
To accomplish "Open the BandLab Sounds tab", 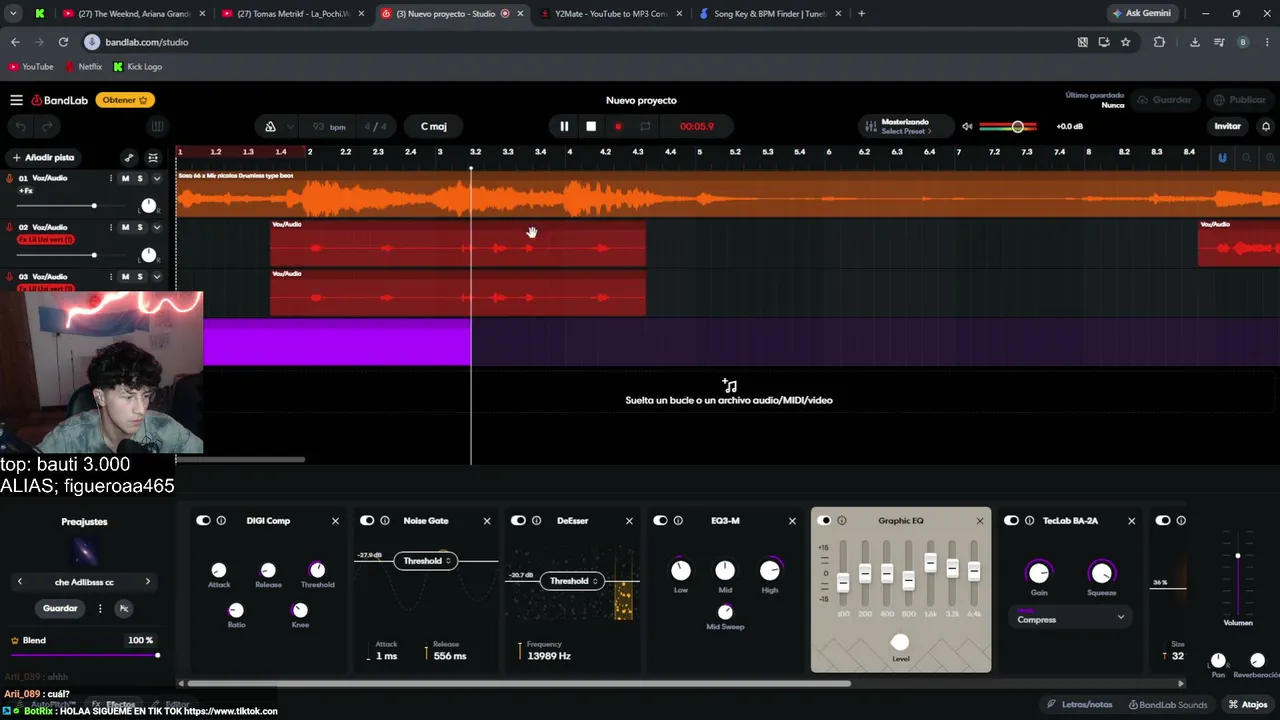I will click(1167, 705).
